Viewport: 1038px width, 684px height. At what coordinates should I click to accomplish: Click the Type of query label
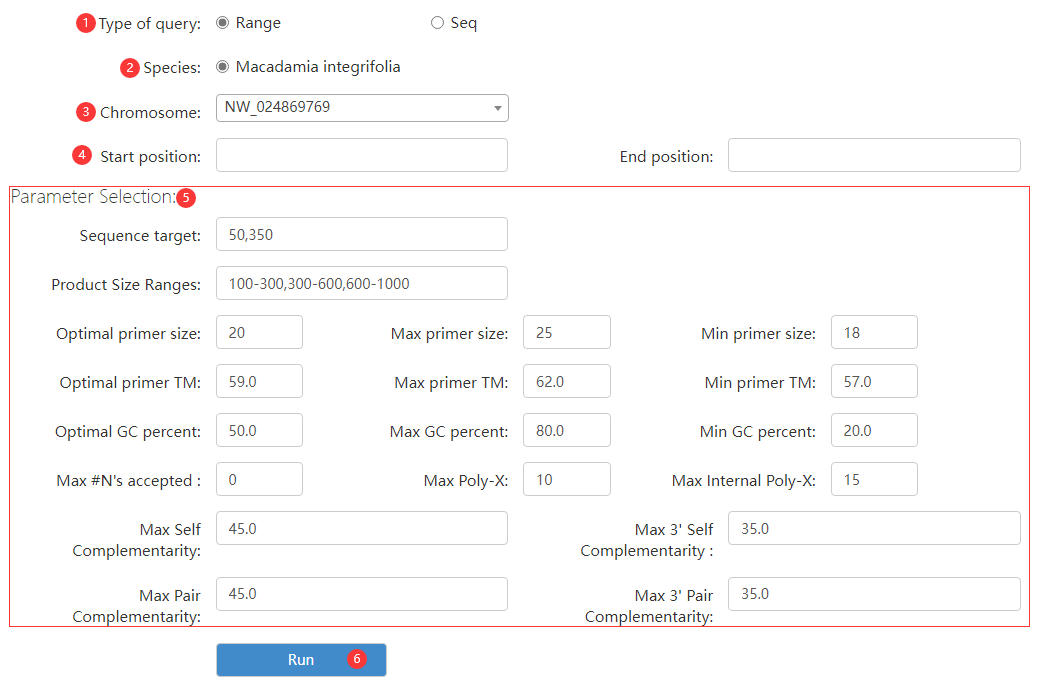150,24
